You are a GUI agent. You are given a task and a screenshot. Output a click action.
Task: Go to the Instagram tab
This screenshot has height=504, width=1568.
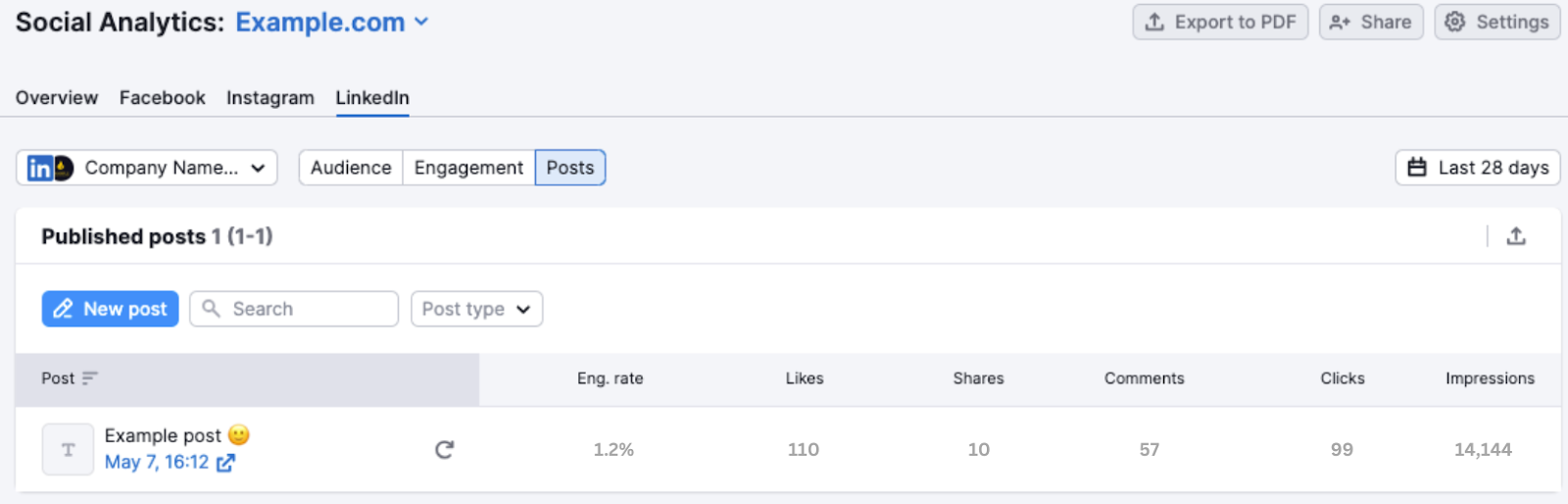(x=270, y=98)
